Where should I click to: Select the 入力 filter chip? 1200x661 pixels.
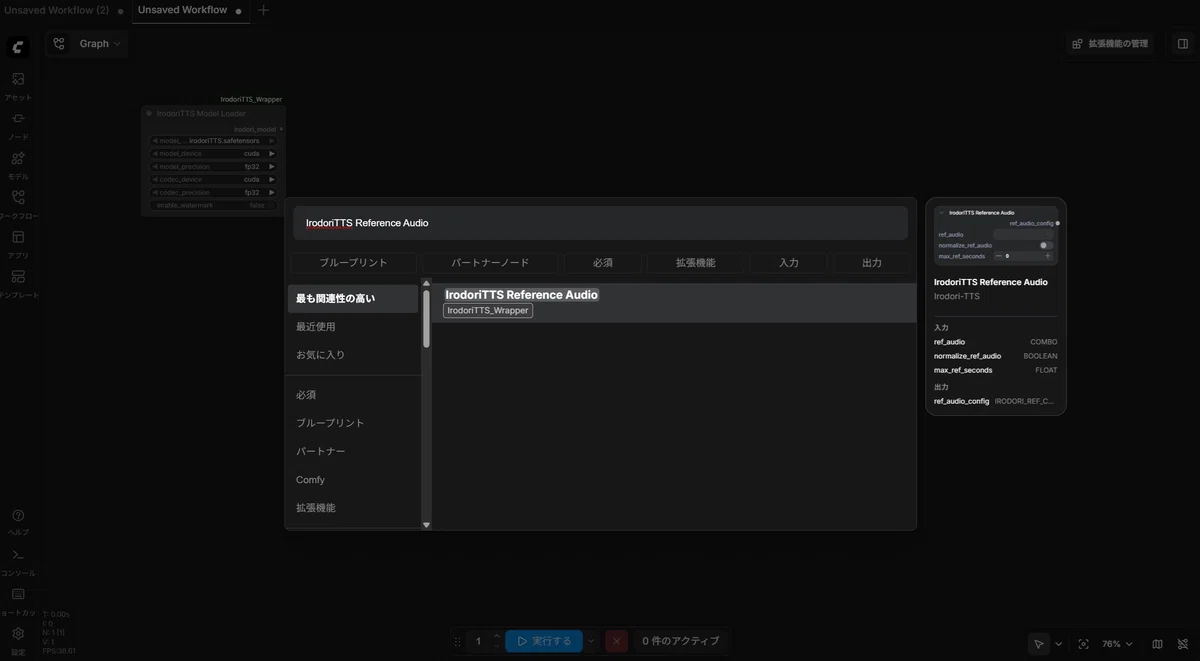click(x=788, y=263)
